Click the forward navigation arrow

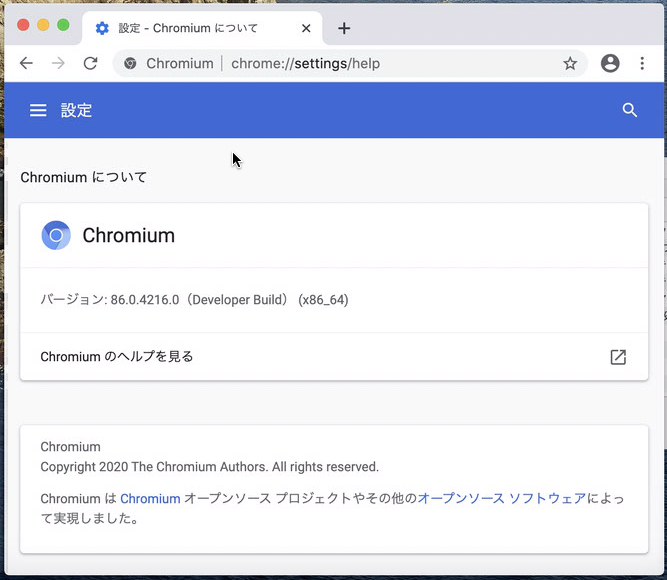pos(58,64)
